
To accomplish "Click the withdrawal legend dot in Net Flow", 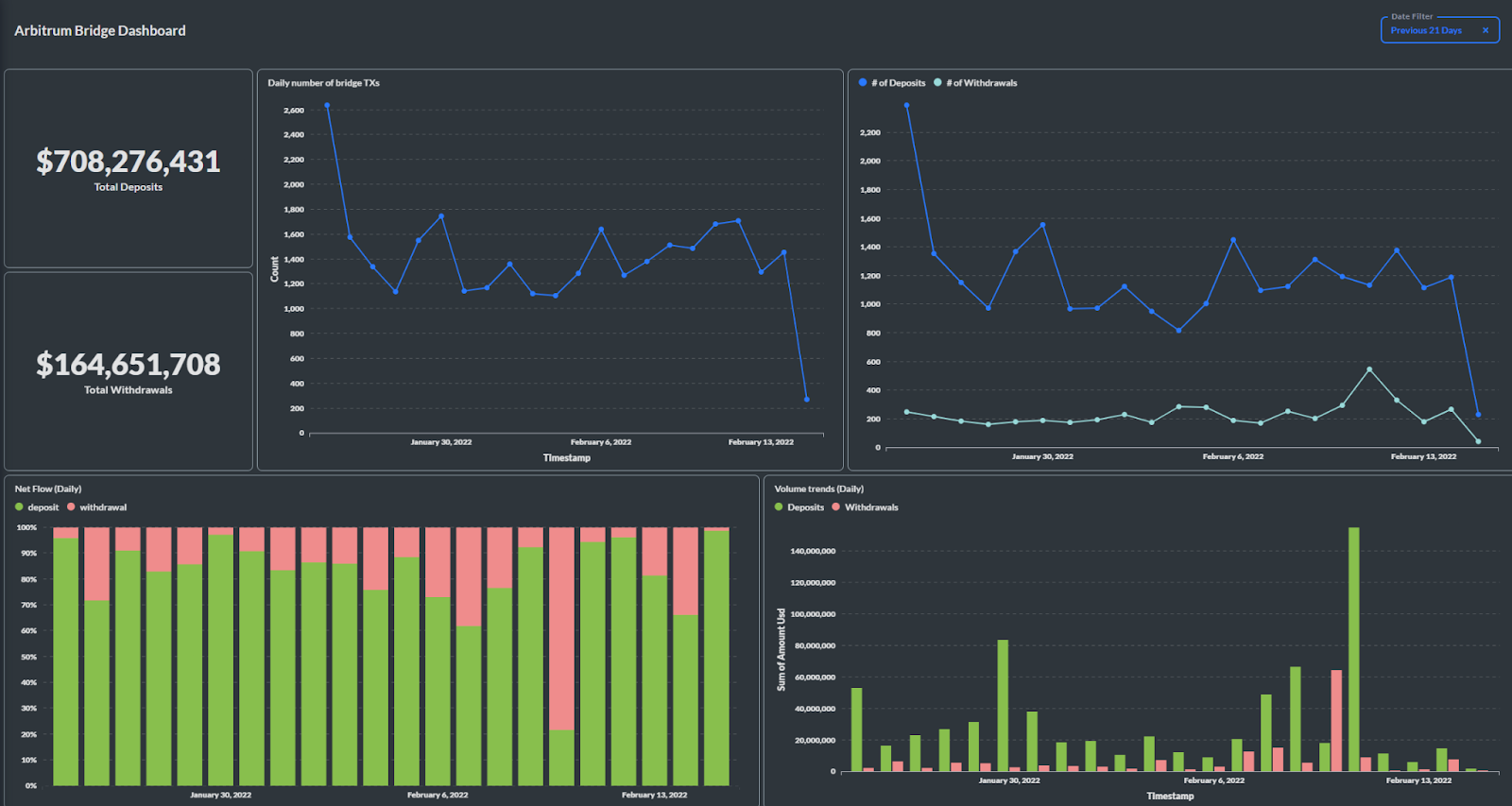I will tap(71, 507).
